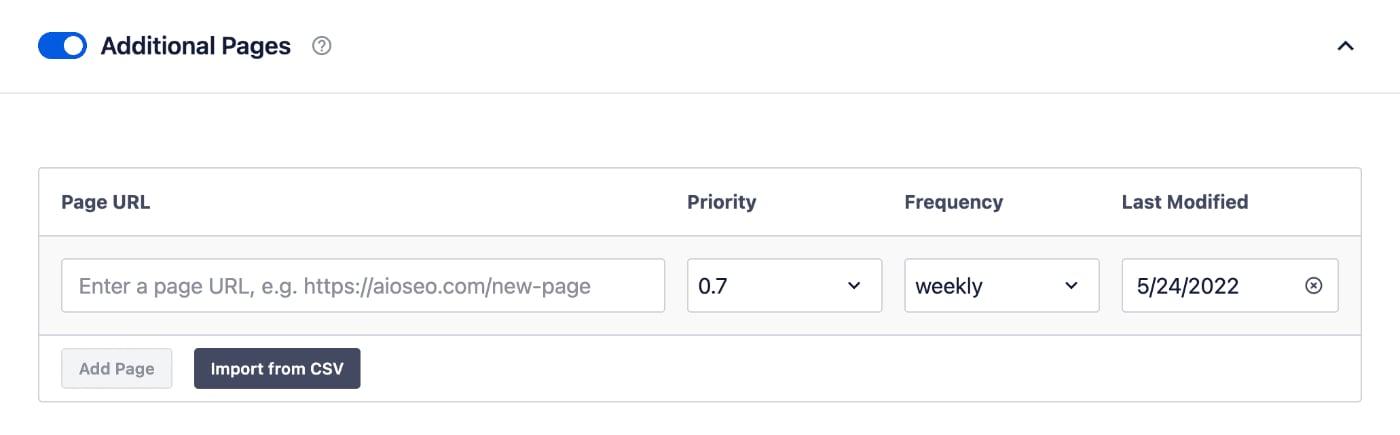Click the Page URL column header

click(x=106, y=202)
